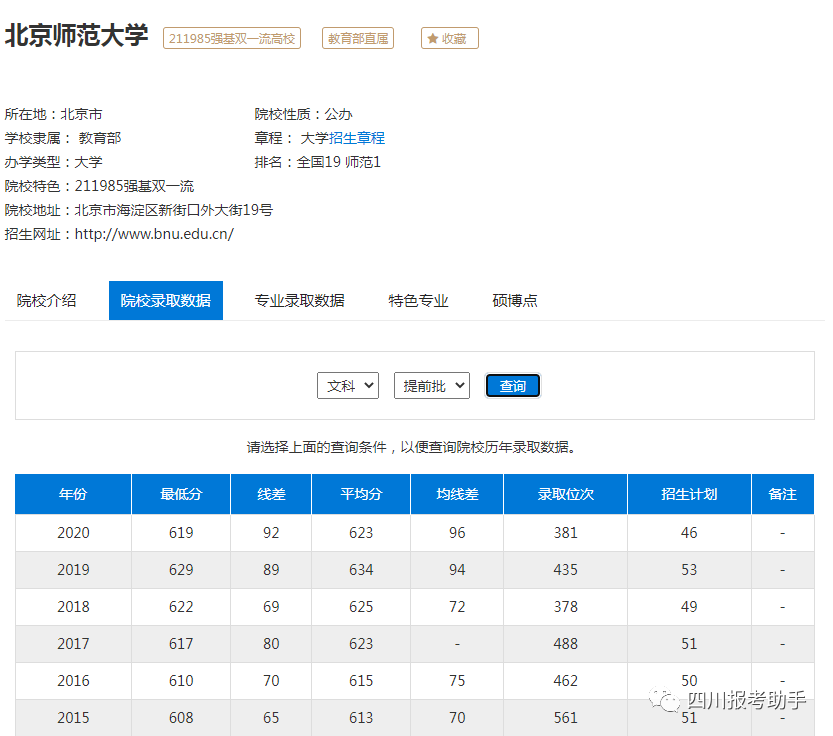Click the 招生网址 bnu.edu.cn URL text
This screenshot has height=736, width=833.
click(x=154, y=234)
